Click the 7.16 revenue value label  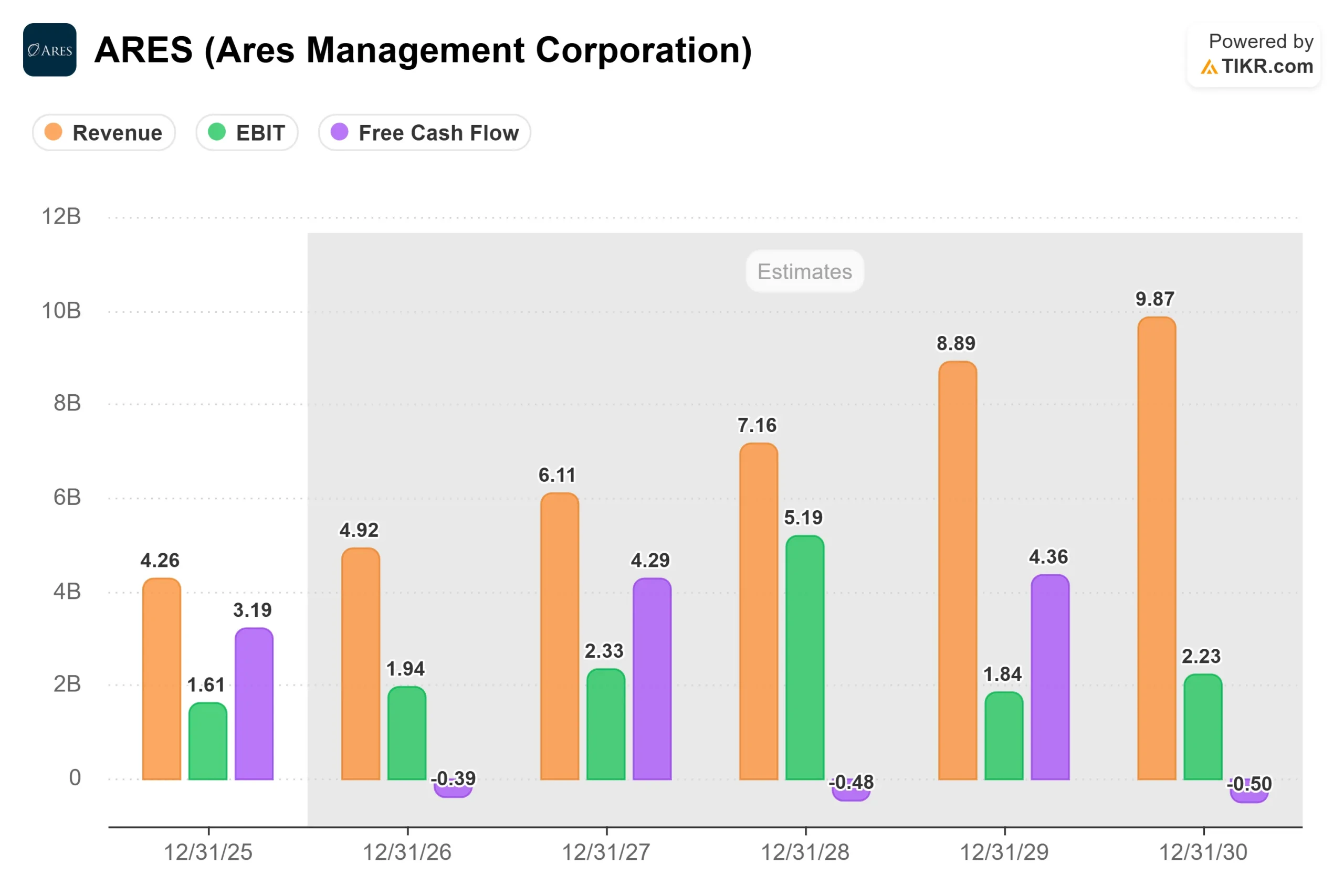(x=757, y=425)
